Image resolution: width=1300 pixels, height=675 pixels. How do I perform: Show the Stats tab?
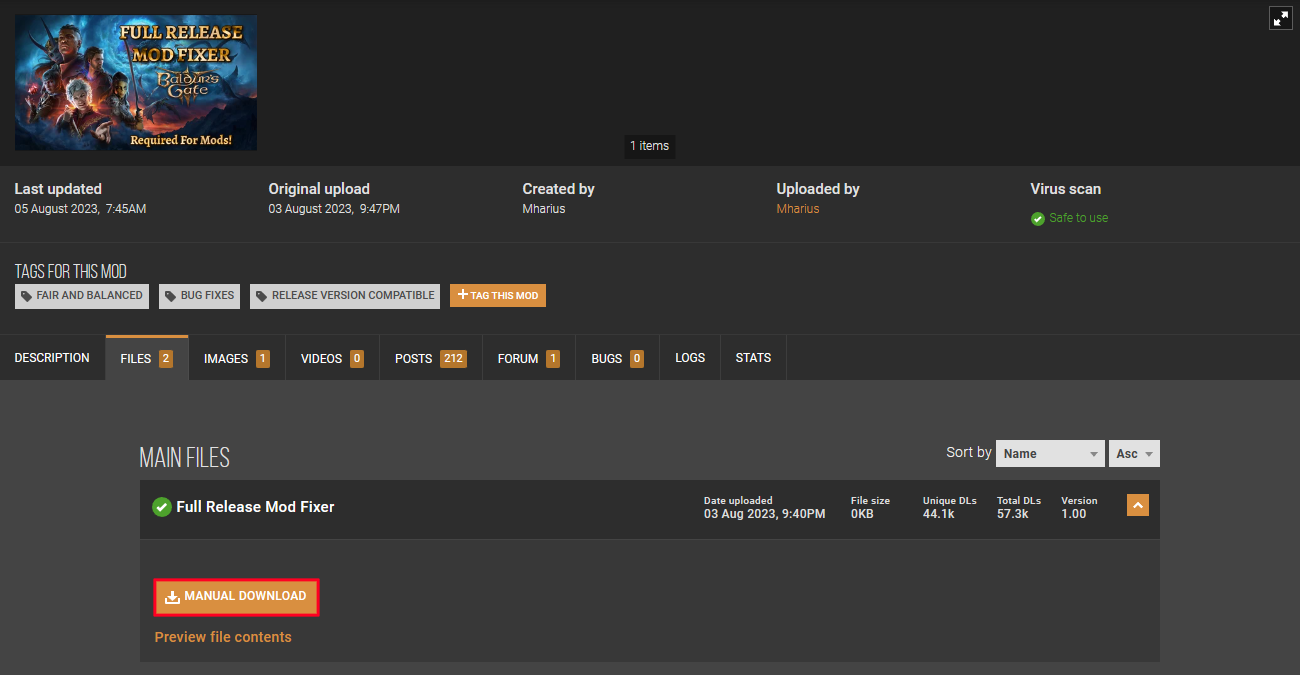[753, 358]
